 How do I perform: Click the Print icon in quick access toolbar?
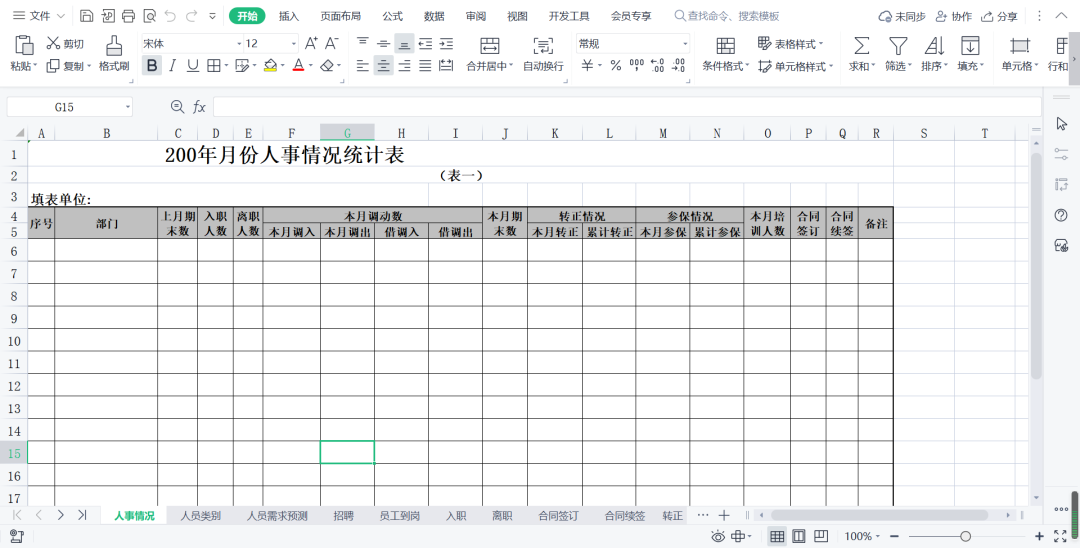point(128,16)
